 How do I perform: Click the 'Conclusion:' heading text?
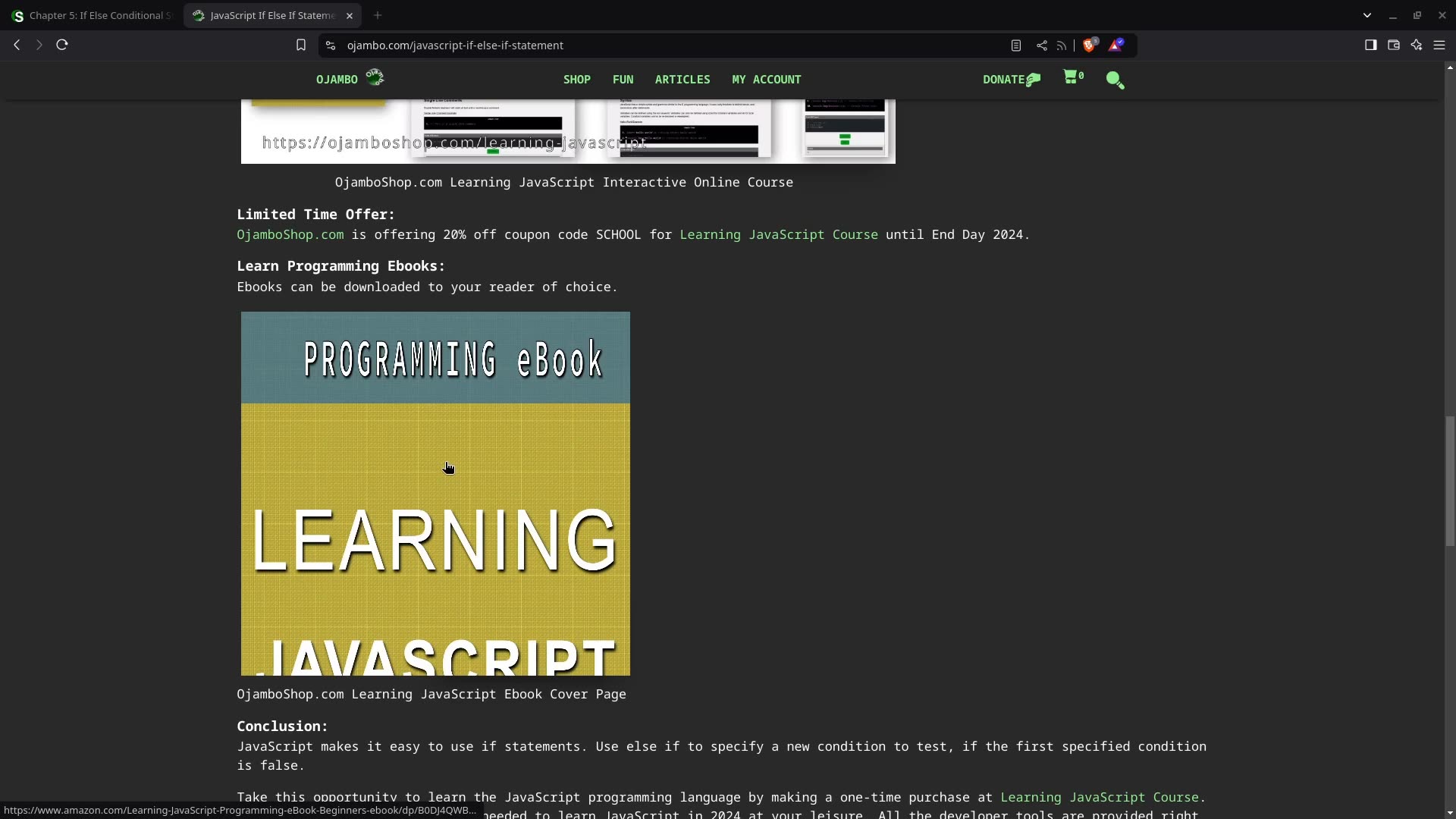[x=282, y=726]
